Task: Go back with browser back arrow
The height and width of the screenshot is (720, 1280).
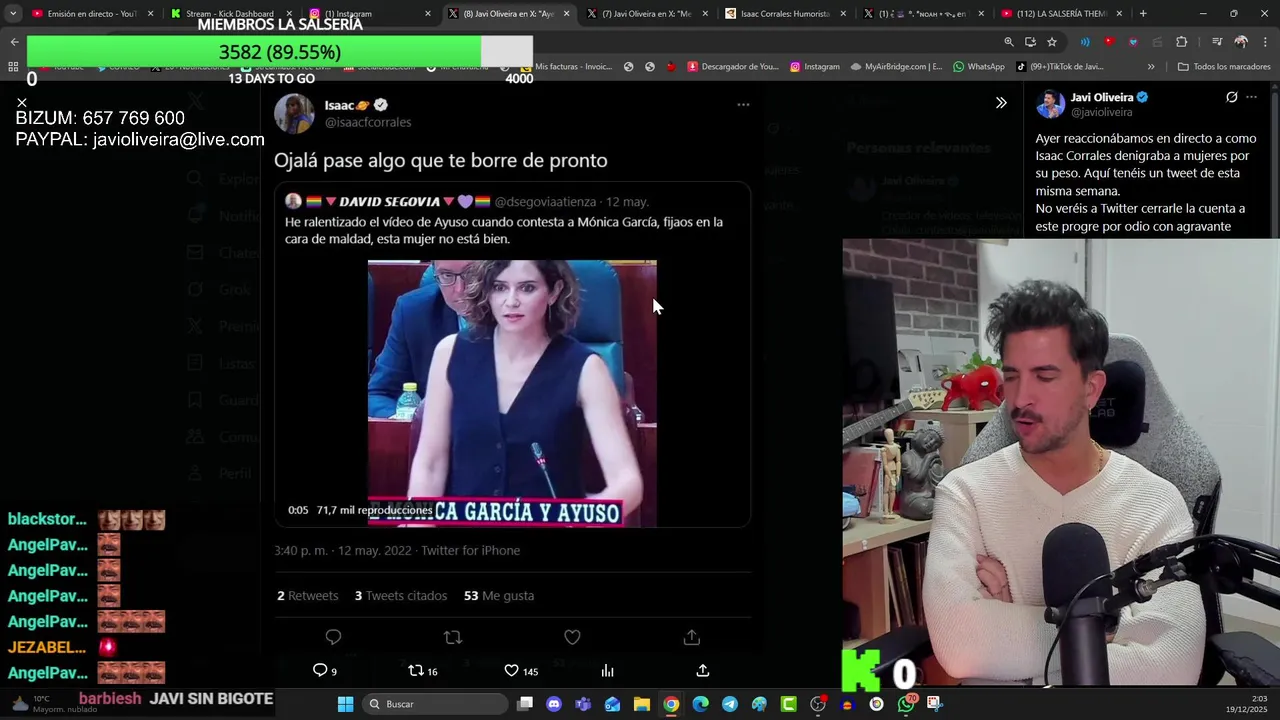Action: [14, 42]
